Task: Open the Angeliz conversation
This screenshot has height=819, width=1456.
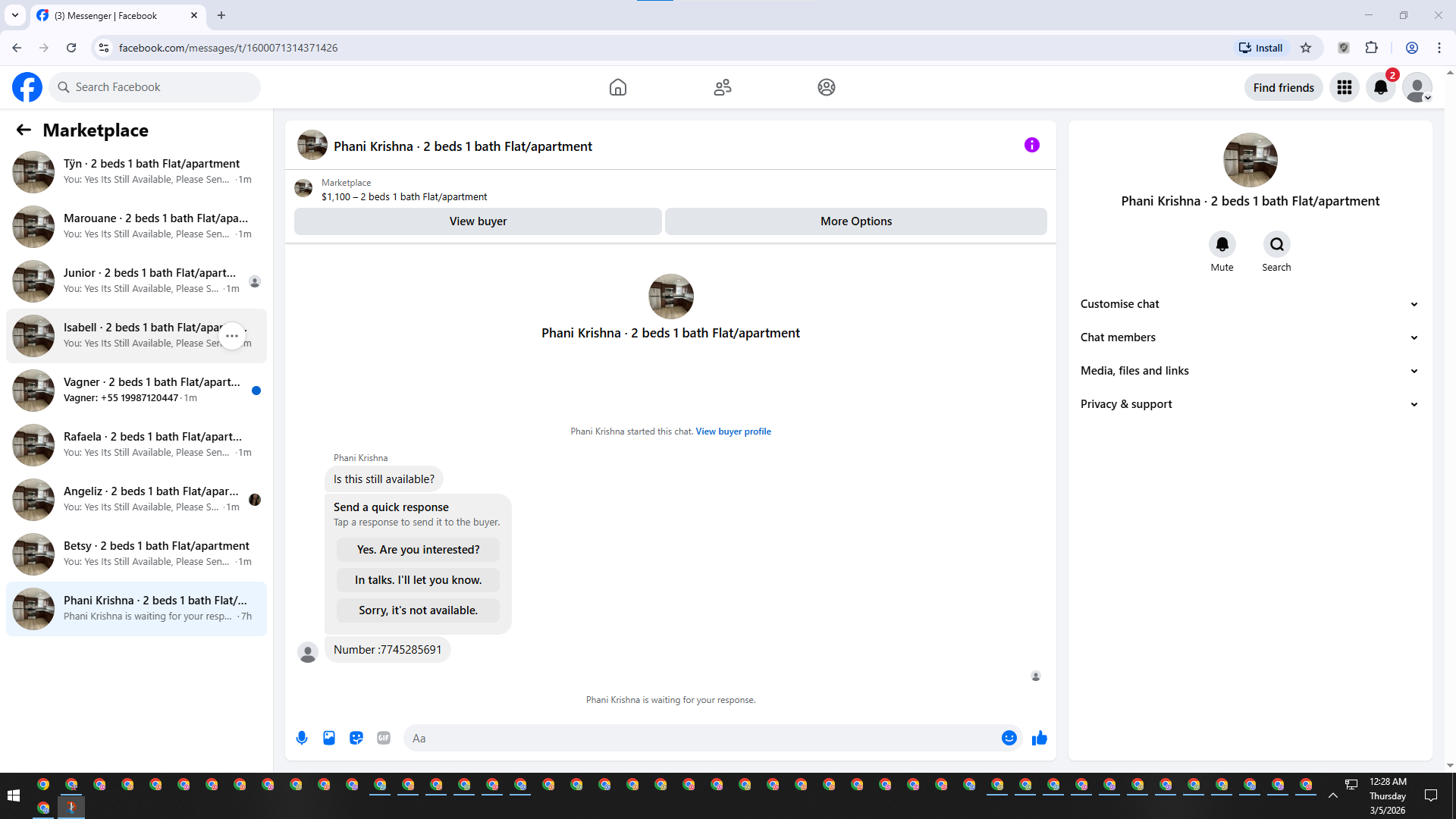Action: click(x=136, y=500)
